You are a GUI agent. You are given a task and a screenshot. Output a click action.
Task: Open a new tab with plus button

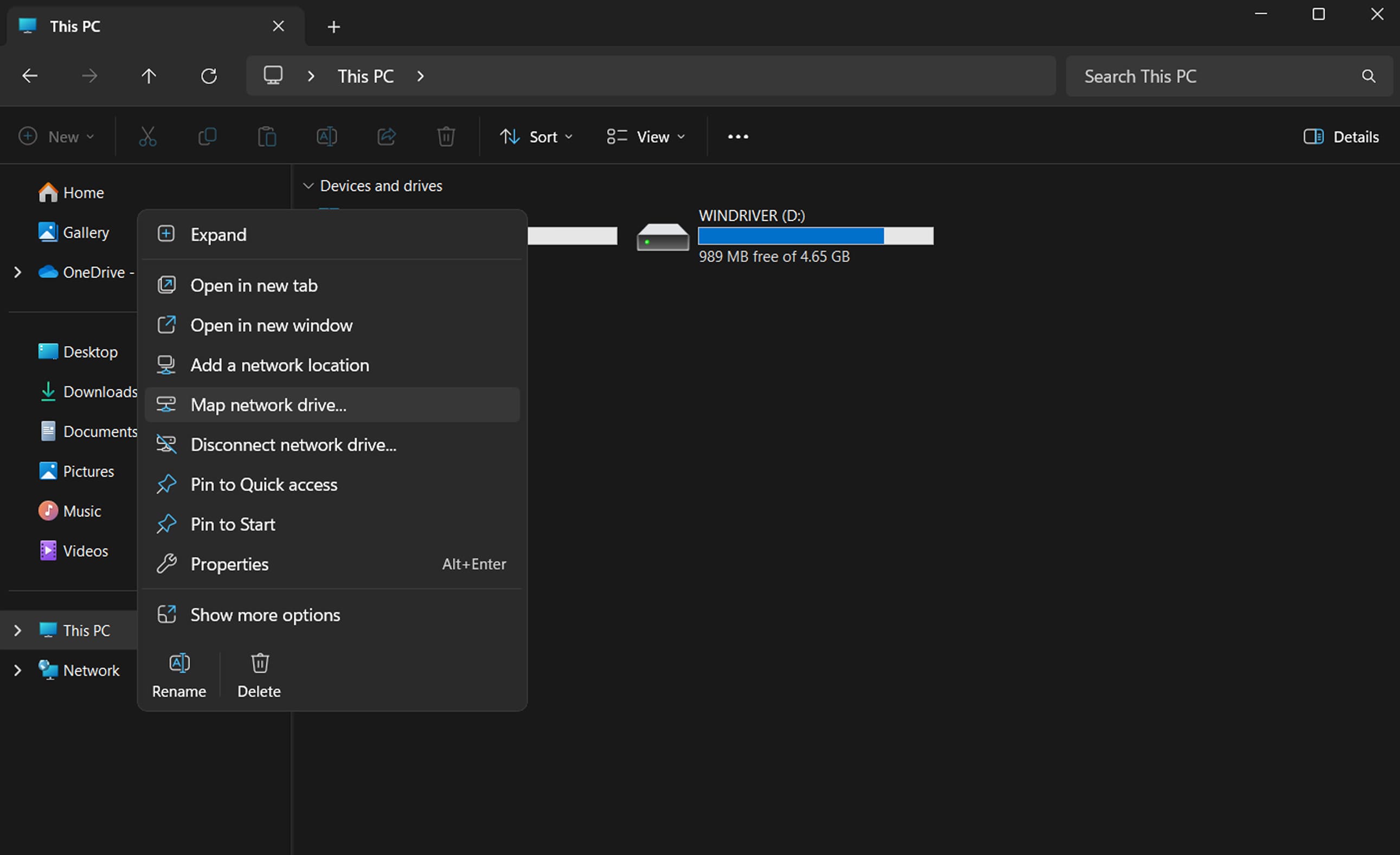click(x=333, y=27)
